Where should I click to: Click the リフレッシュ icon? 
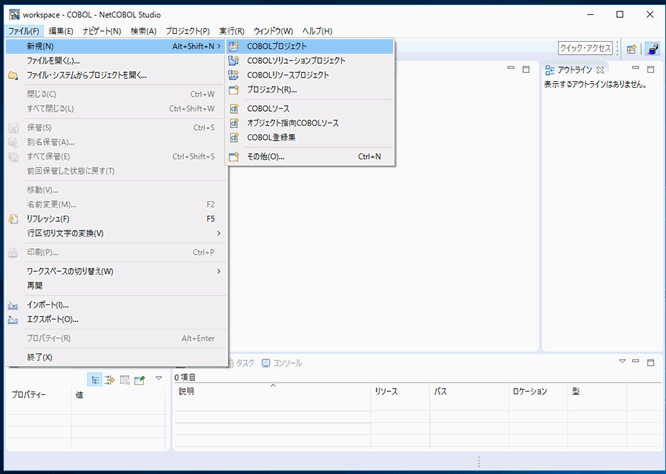[13, 219]
